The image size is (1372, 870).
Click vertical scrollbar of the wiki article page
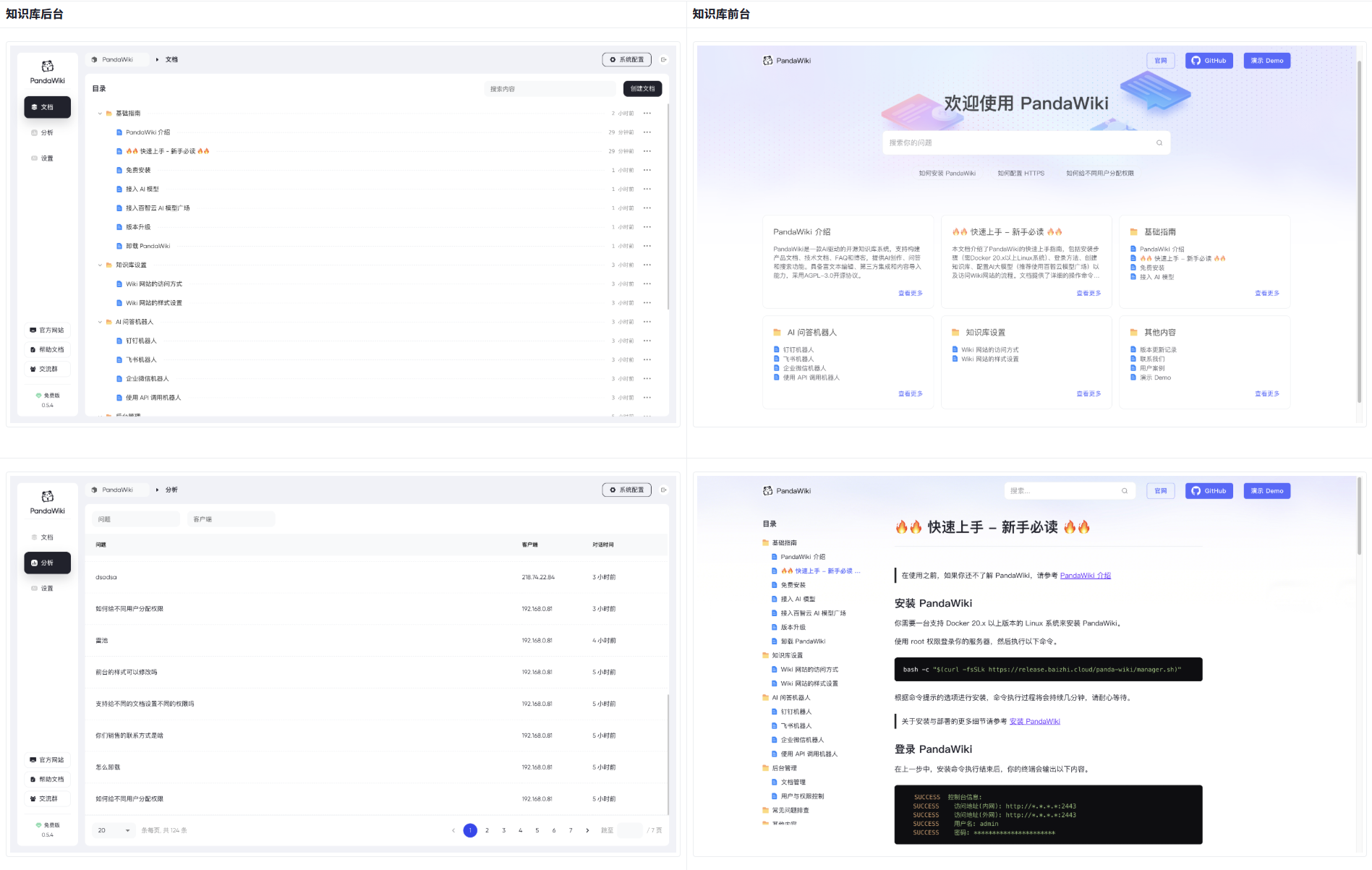tap(1359, 515)
